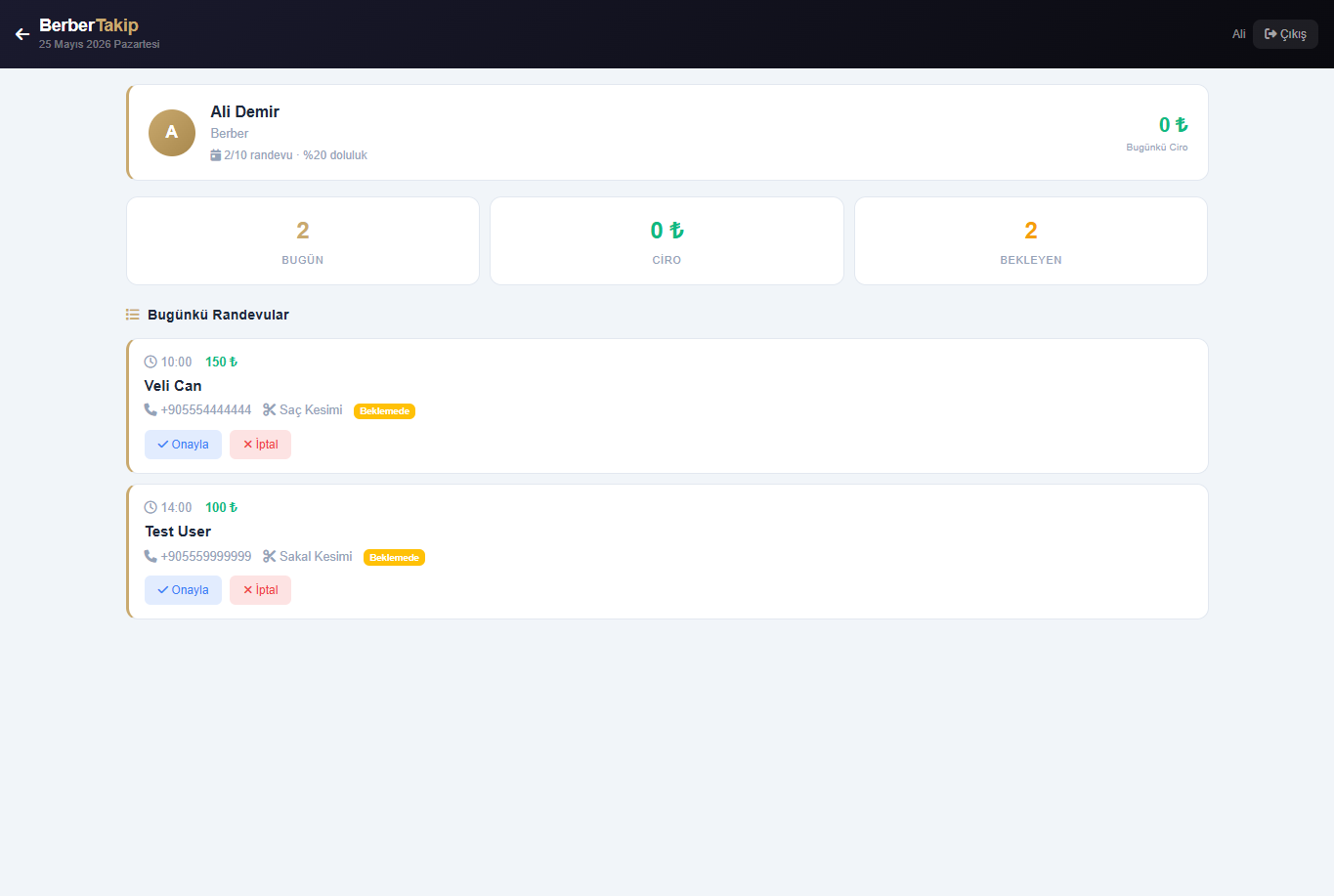Click the clock icon at 10:00
The image size is (1334, 896).
click(x=151, y=362)
